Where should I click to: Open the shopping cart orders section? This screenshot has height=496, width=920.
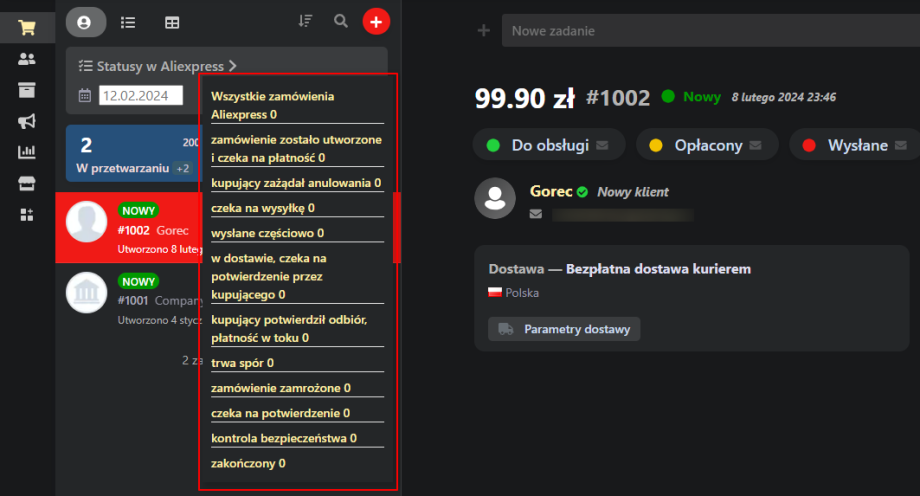[27, 27]
